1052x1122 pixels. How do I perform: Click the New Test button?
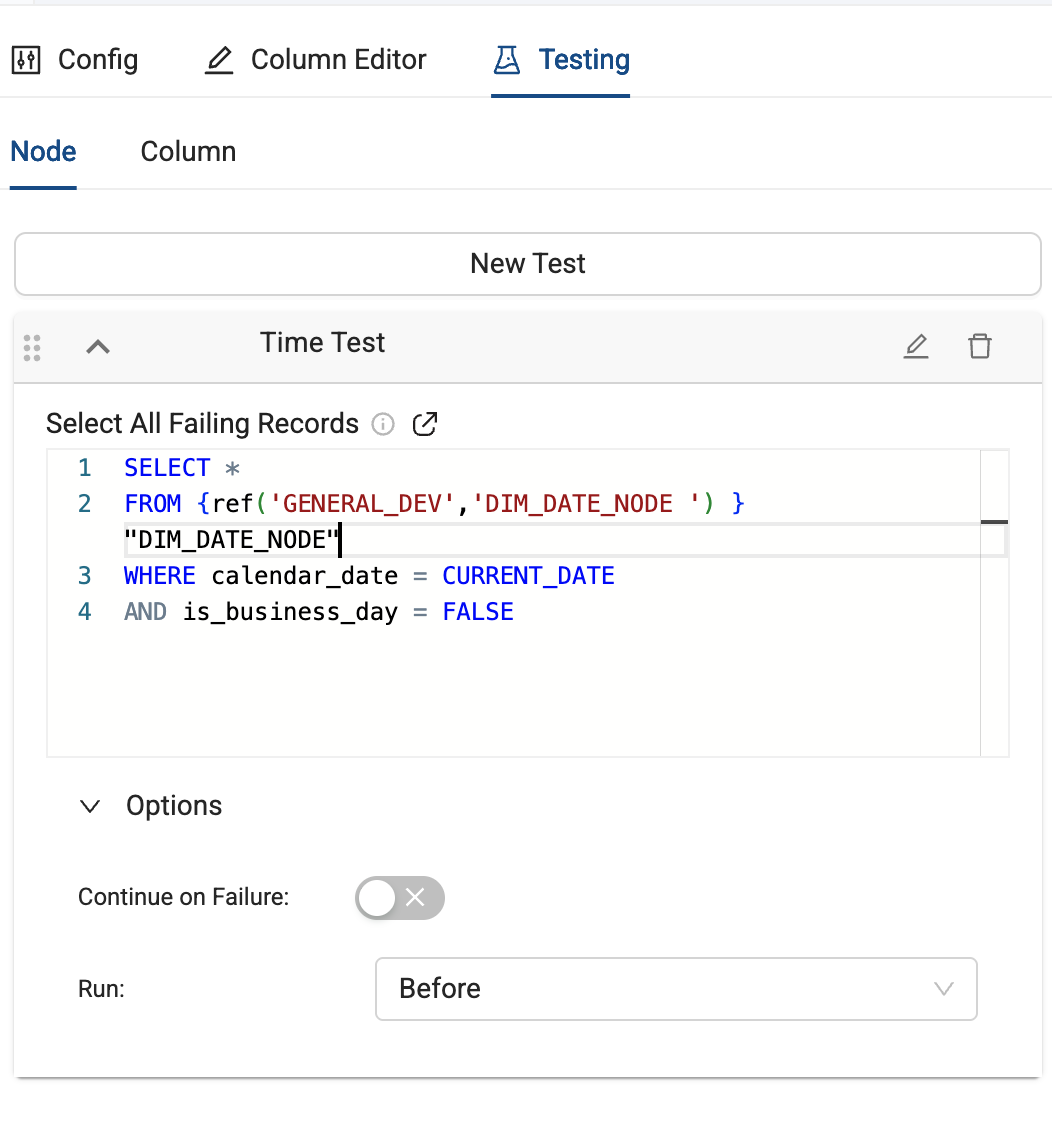click(x=527, y=264)
